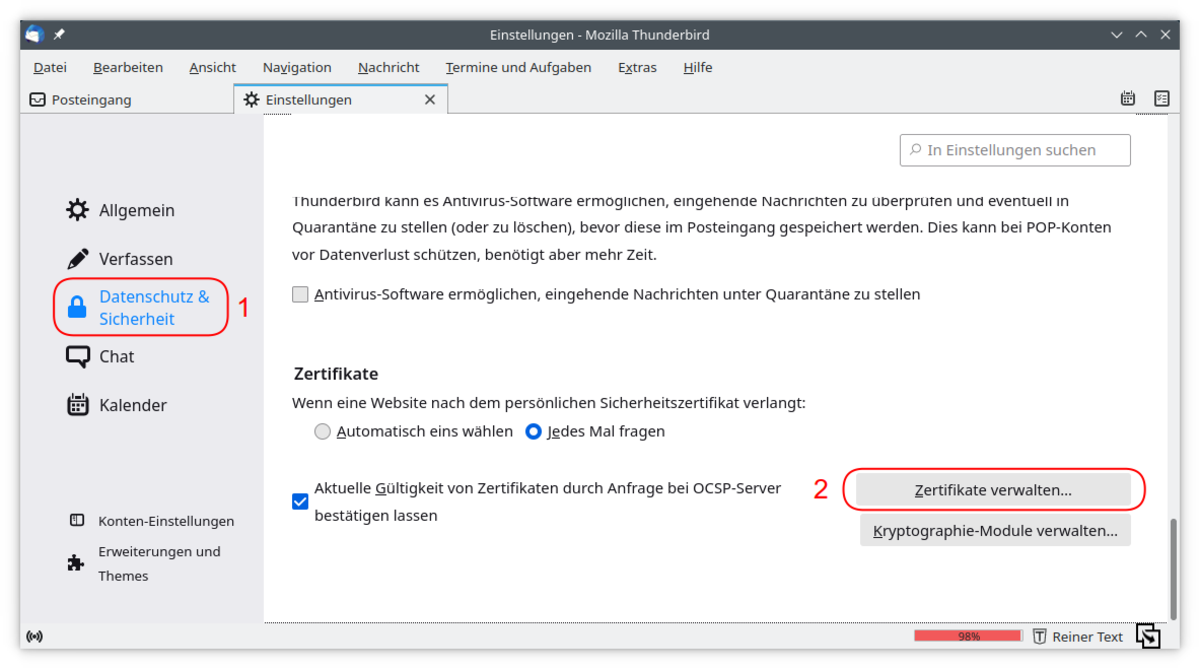1200x669 pixels.
Task: Open the Ansicht menu
Action: click(213, 67)
